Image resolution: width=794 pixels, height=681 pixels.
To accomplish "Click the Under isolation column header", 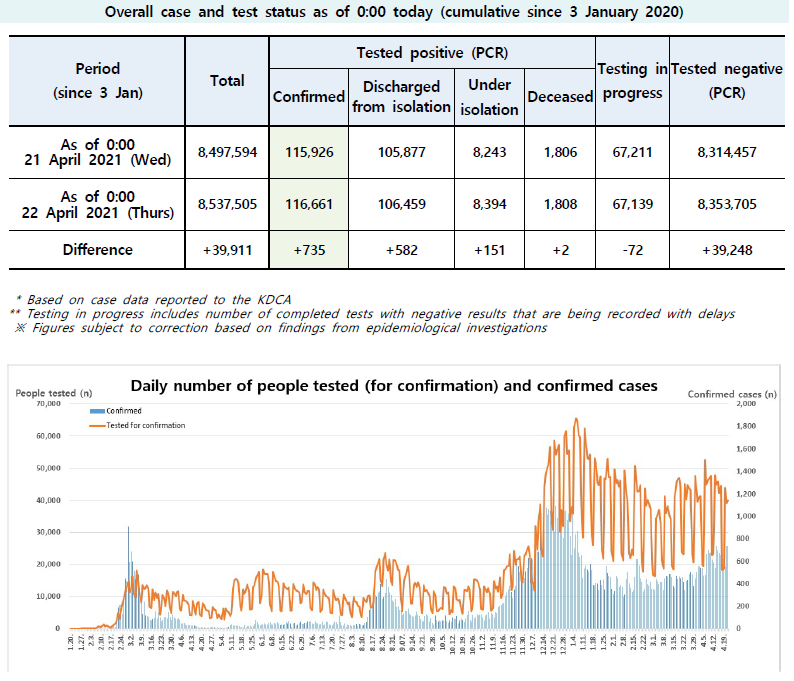I will click(489, 97).
